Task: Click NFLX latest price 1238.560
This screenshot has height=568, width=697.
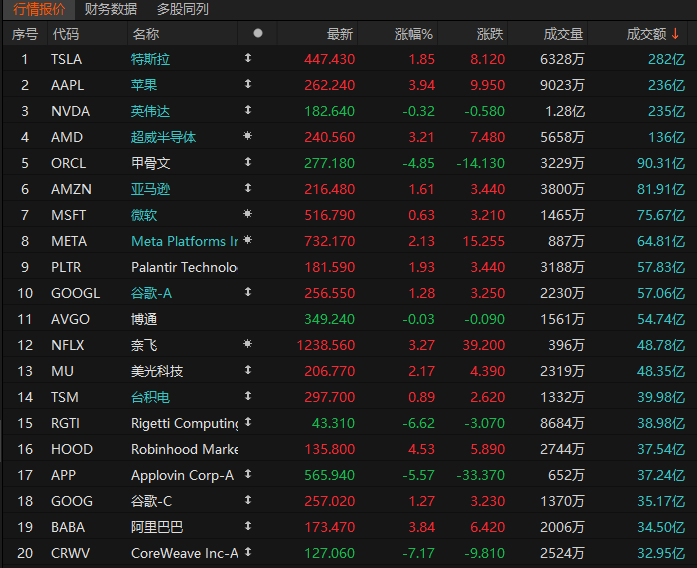Action: pos(326,345)
